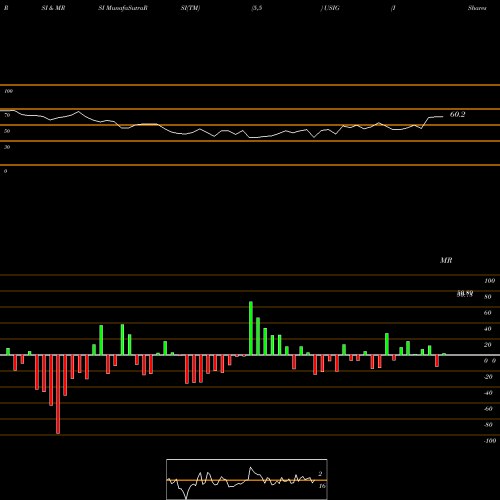
Task: Click the 0 label on RSI scale
Action: pyautogui.click(x=5, y=171)
